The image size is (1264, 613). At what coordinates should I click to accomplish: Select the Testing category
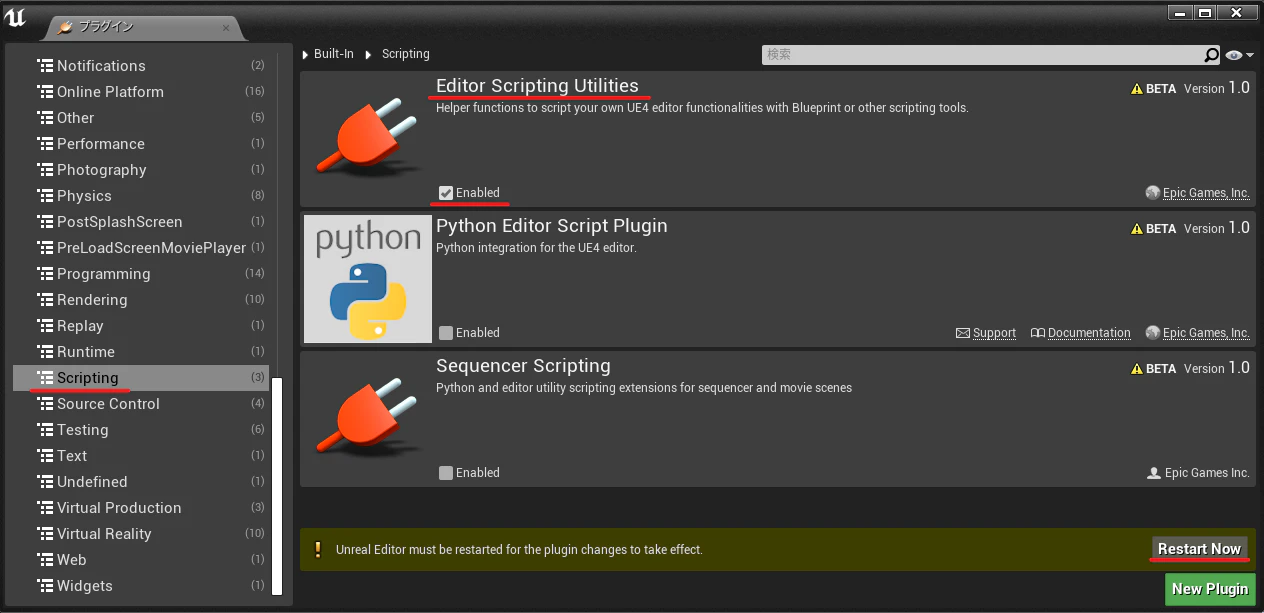(x=141, y=430)
